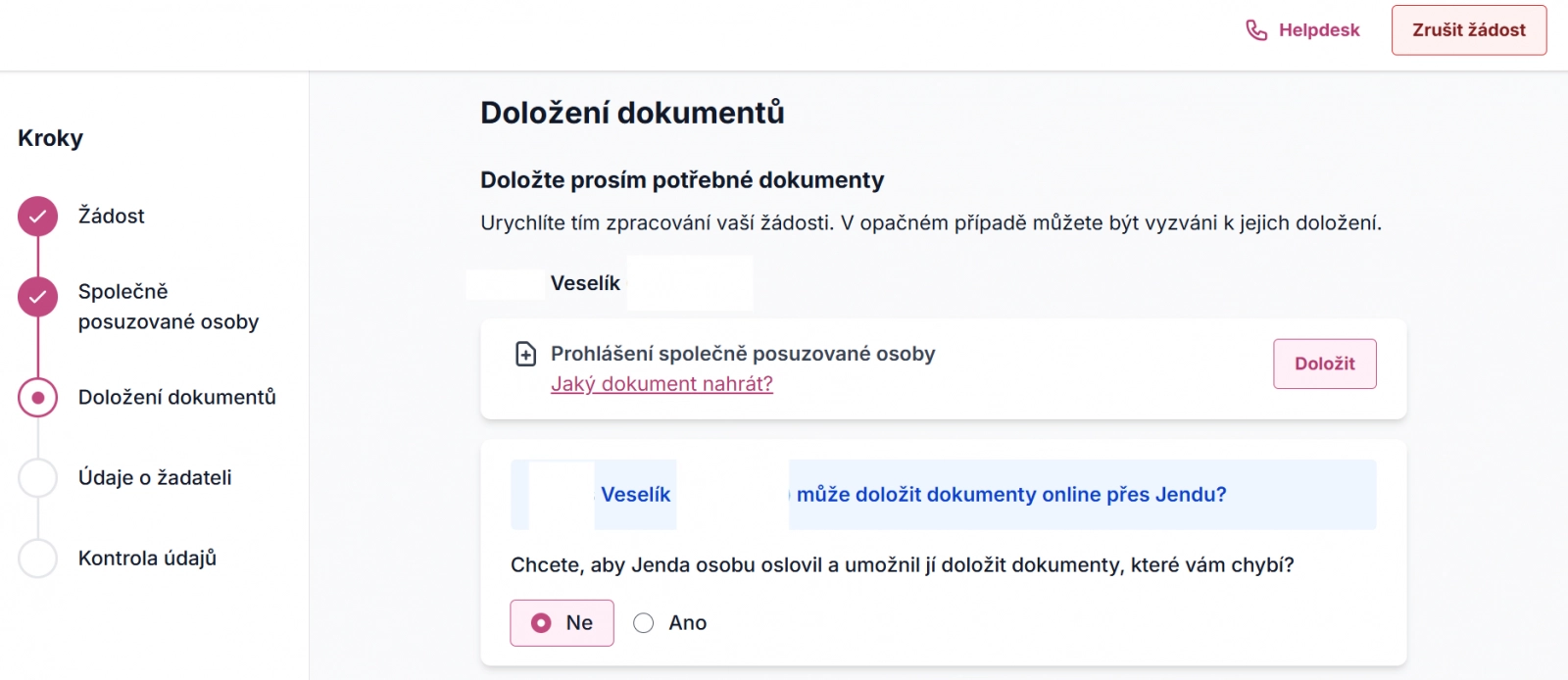Select the Ne radio option

(562, 623)
